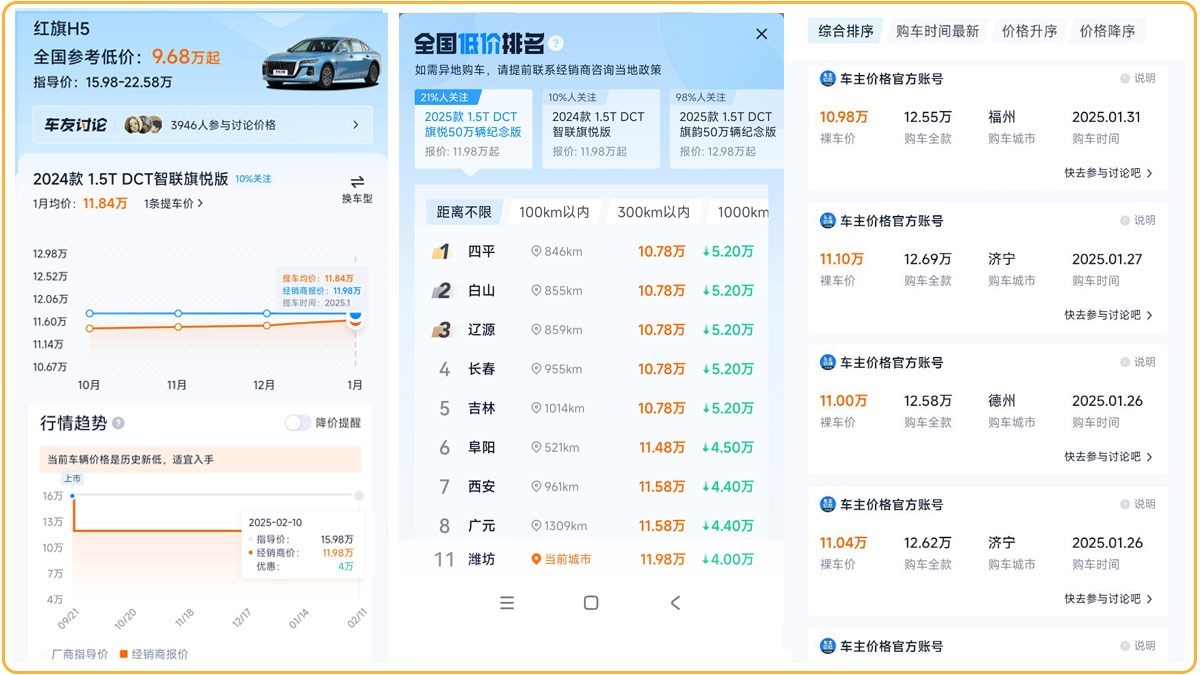Click the help icon beside 全国低价排名
This screenshot has height=675, width=1200.
[556, 43]
